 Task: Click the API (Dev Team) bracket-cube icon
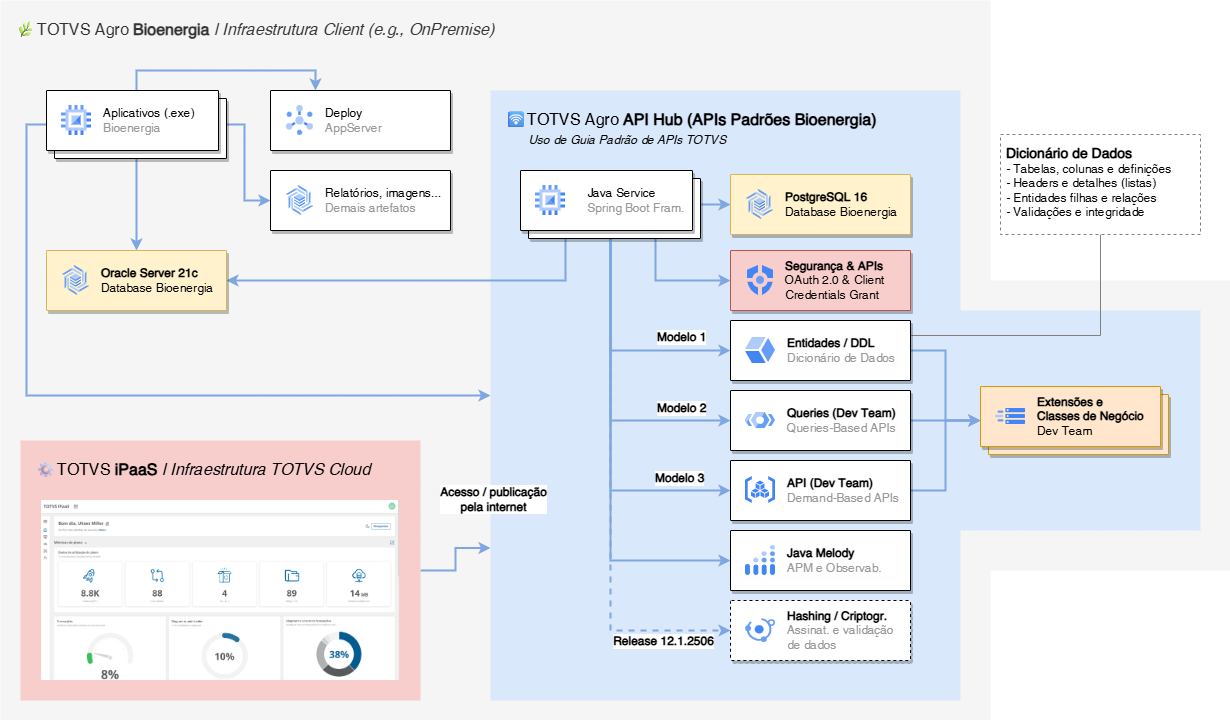760,490
